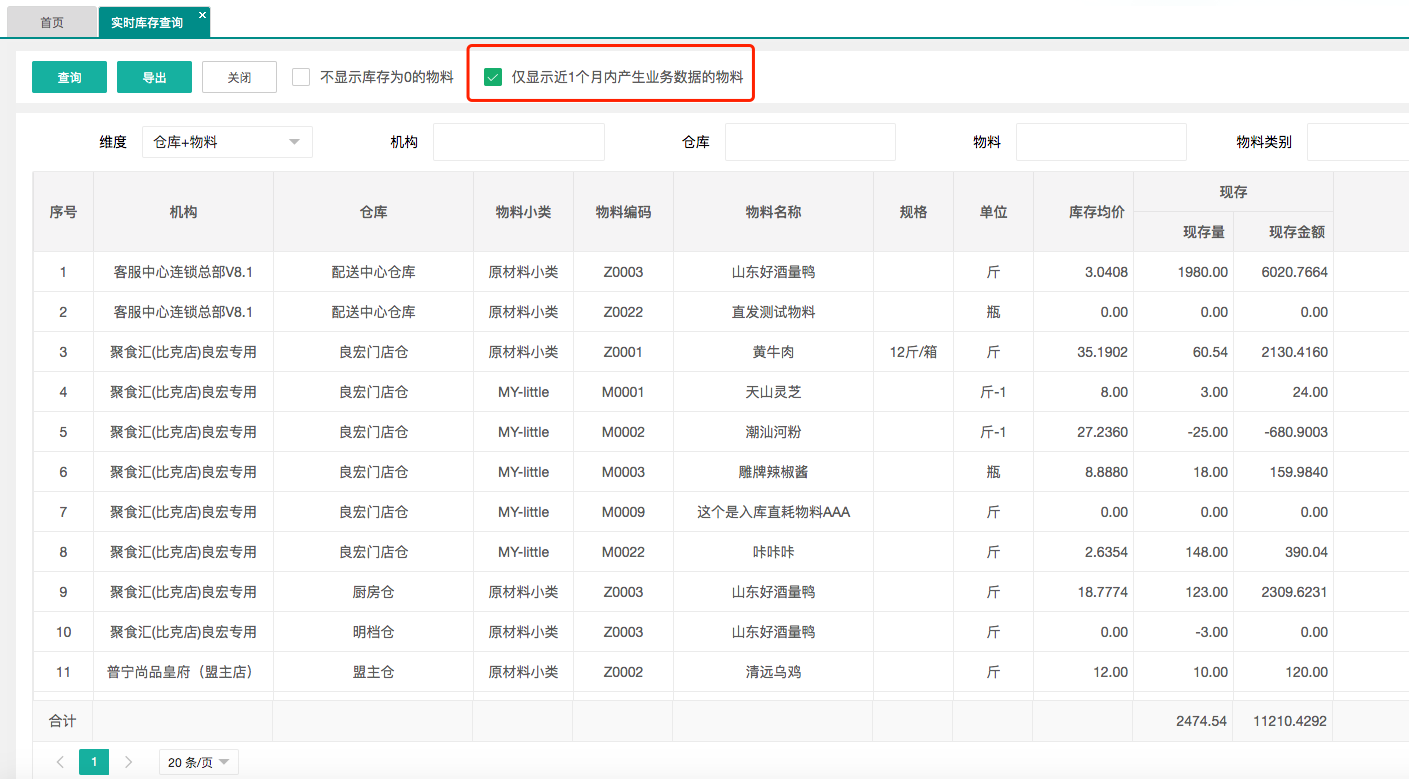Focus the 机构 input field
The width and height of the screenshot is (1409, 779).
click(x=518, y=142)
